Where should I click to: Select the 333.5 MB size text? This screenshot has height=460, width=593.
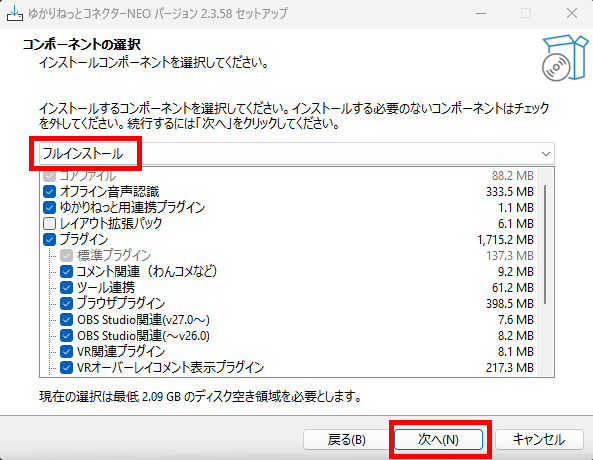point(509,192)
